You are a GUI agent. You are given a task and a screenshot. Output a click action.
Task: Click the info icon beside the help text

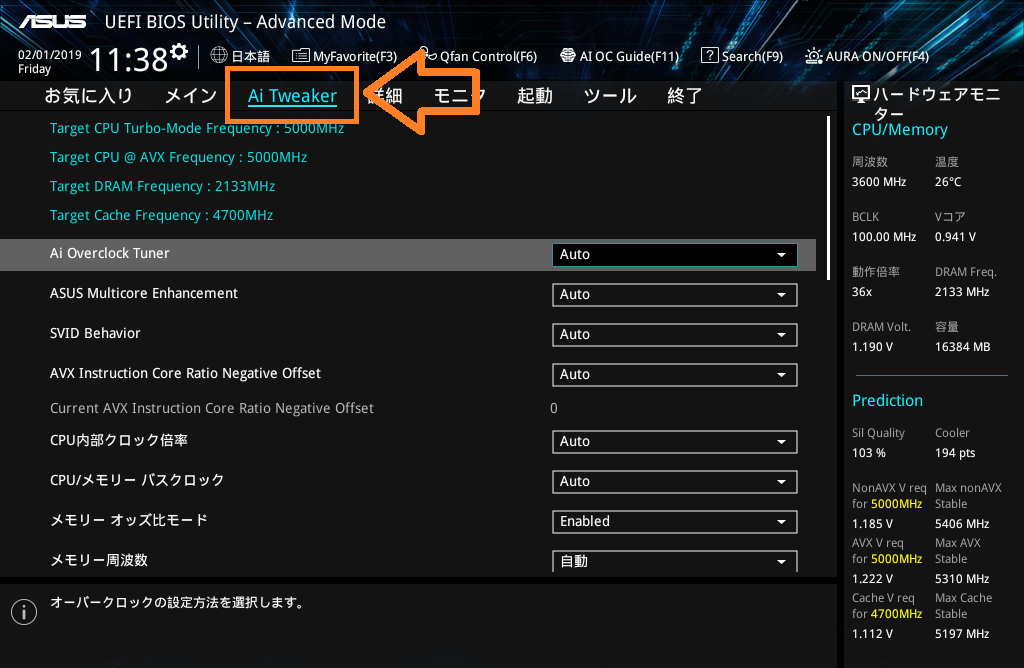[x=24, y=612]
